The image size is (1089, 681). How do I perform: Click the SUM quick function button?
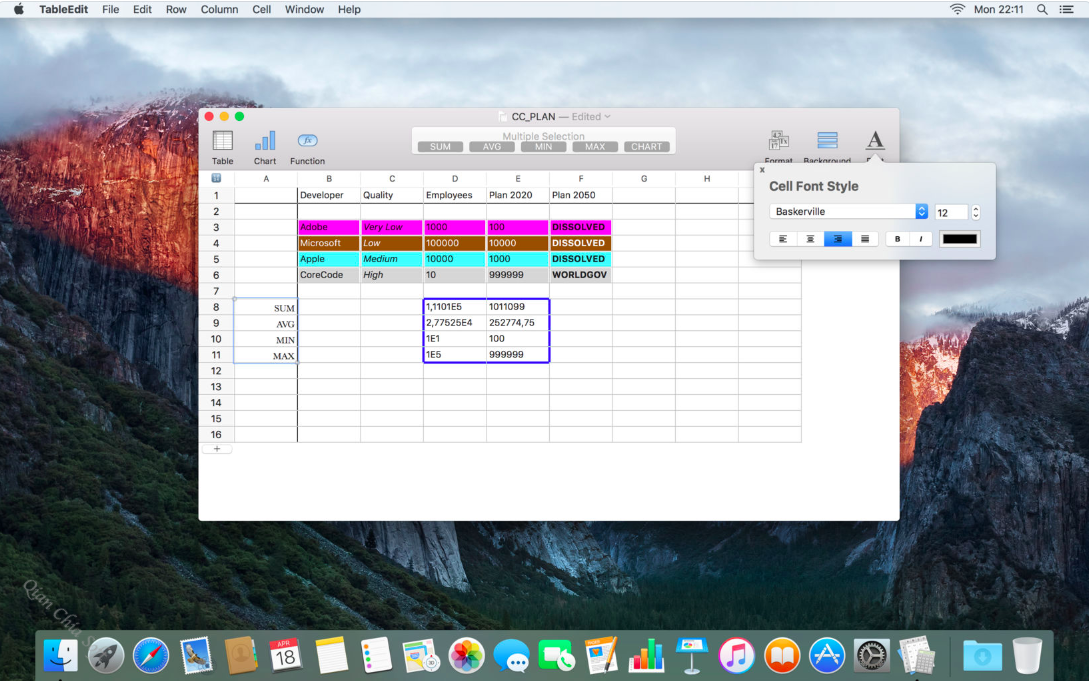[x=440, y=146]
